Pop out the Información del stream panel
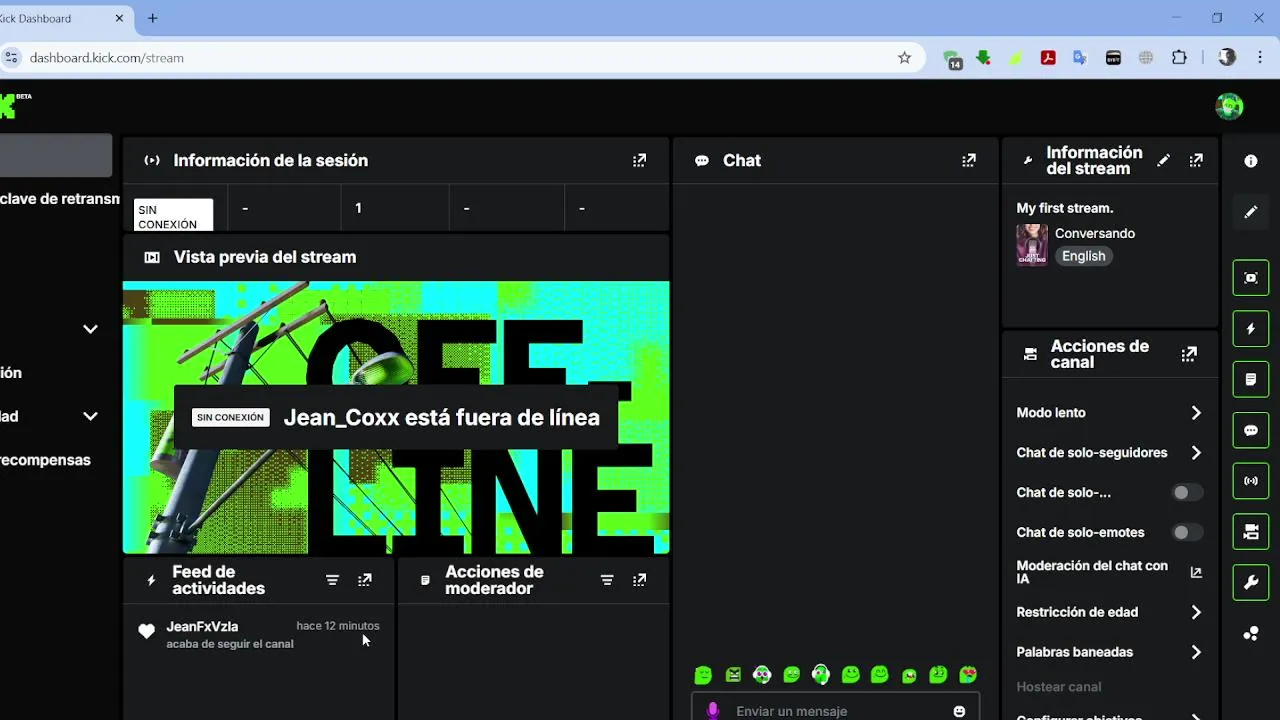Image resolution: width=1280 pixels, height=720 pixels. 1196,160
